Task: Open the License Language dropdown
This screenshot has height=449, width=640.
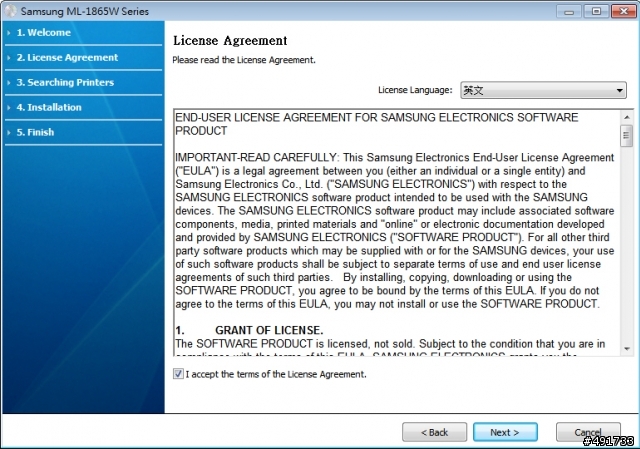Action: point(543,90)
